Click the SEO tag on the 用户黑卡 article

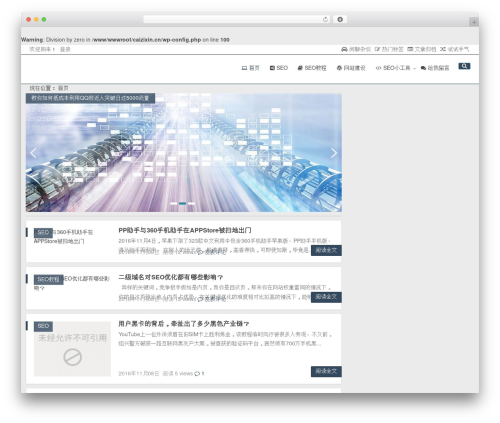[x=43, y=326]
